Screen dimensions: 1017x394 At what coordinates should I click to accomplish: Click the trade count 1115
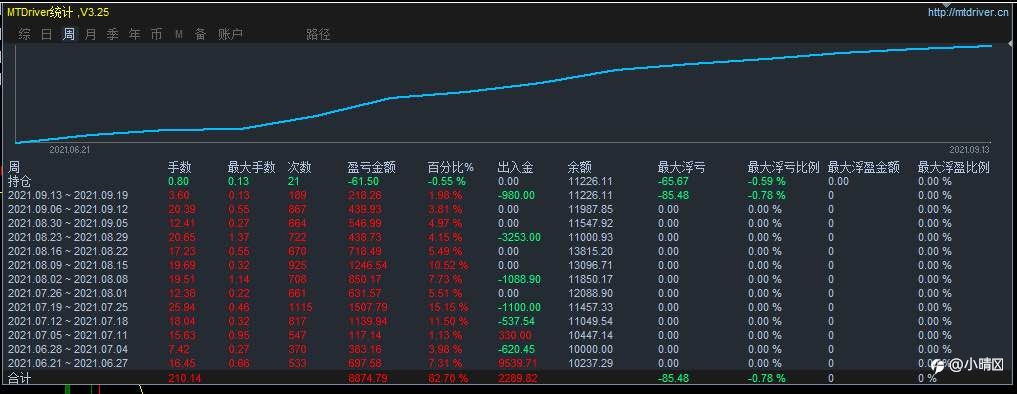(x=300, y=307)
